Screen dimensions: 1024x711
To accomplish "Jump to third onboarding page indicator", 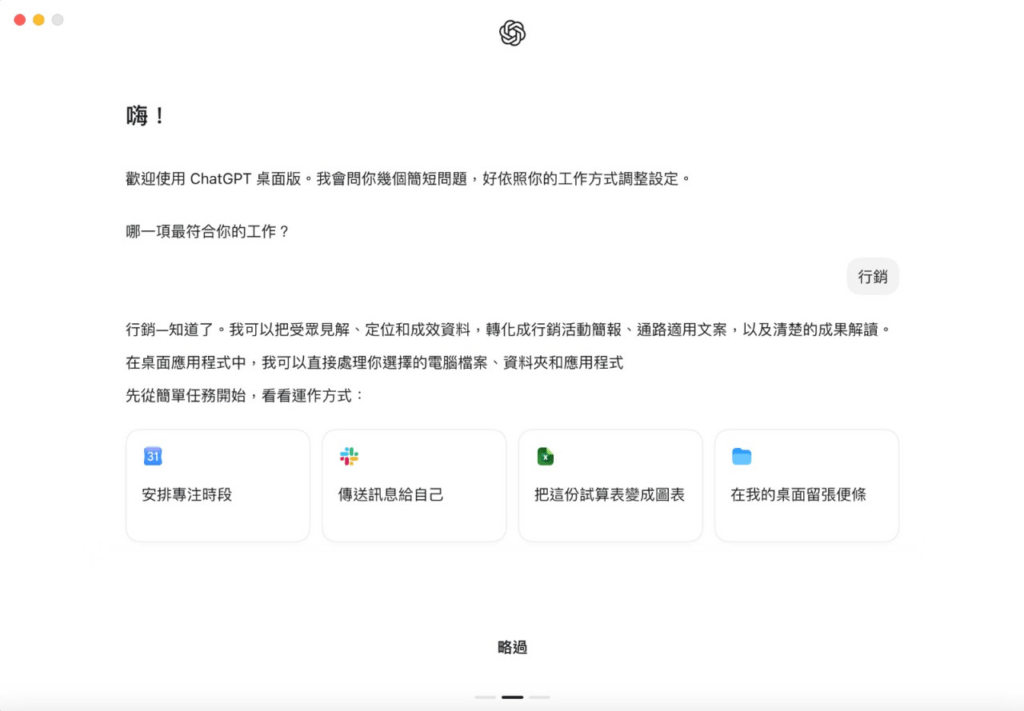I will tap(539, 697).
